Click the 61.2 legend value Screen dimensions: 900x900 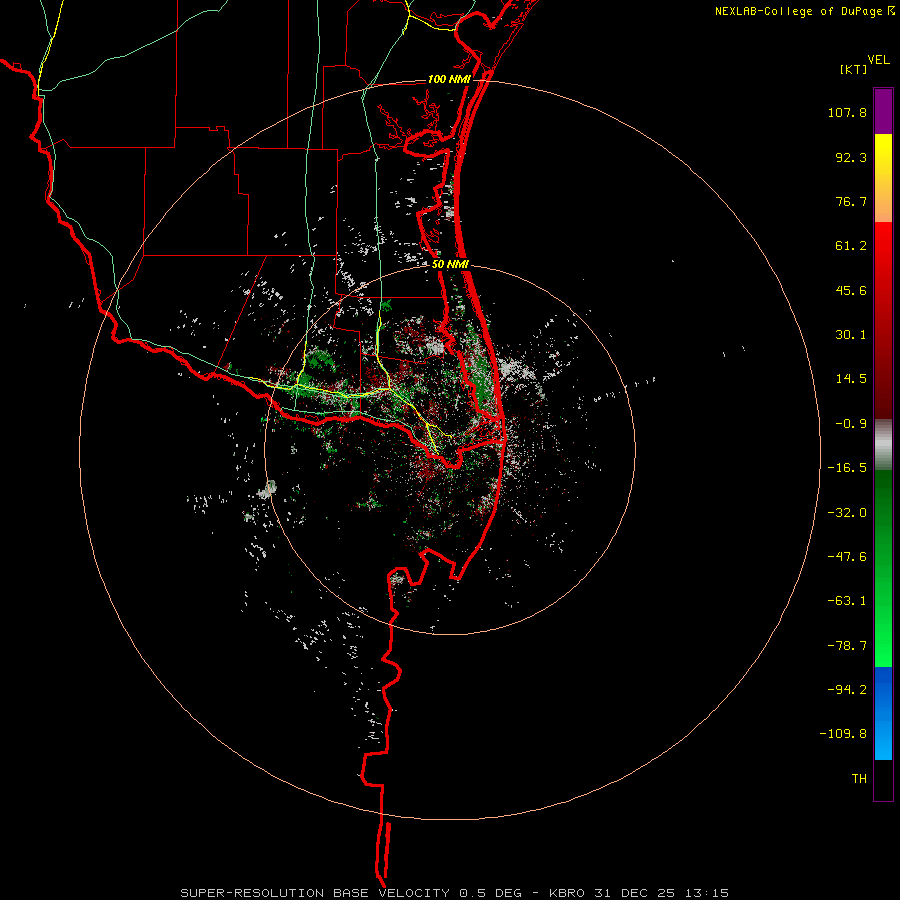tap(851, 246)
